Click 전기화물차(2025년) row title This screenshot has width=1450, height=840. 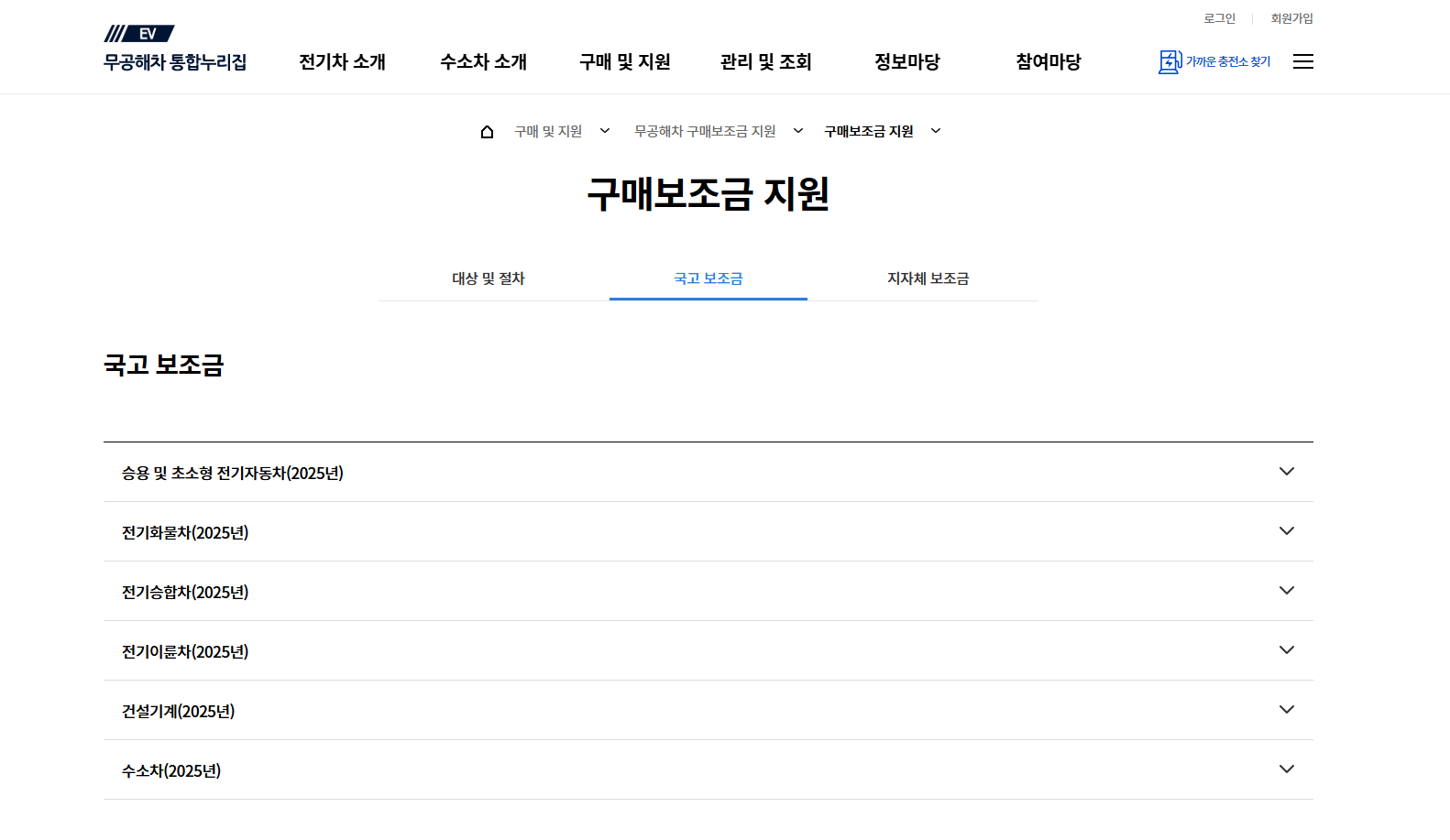(x=185, y=532)
